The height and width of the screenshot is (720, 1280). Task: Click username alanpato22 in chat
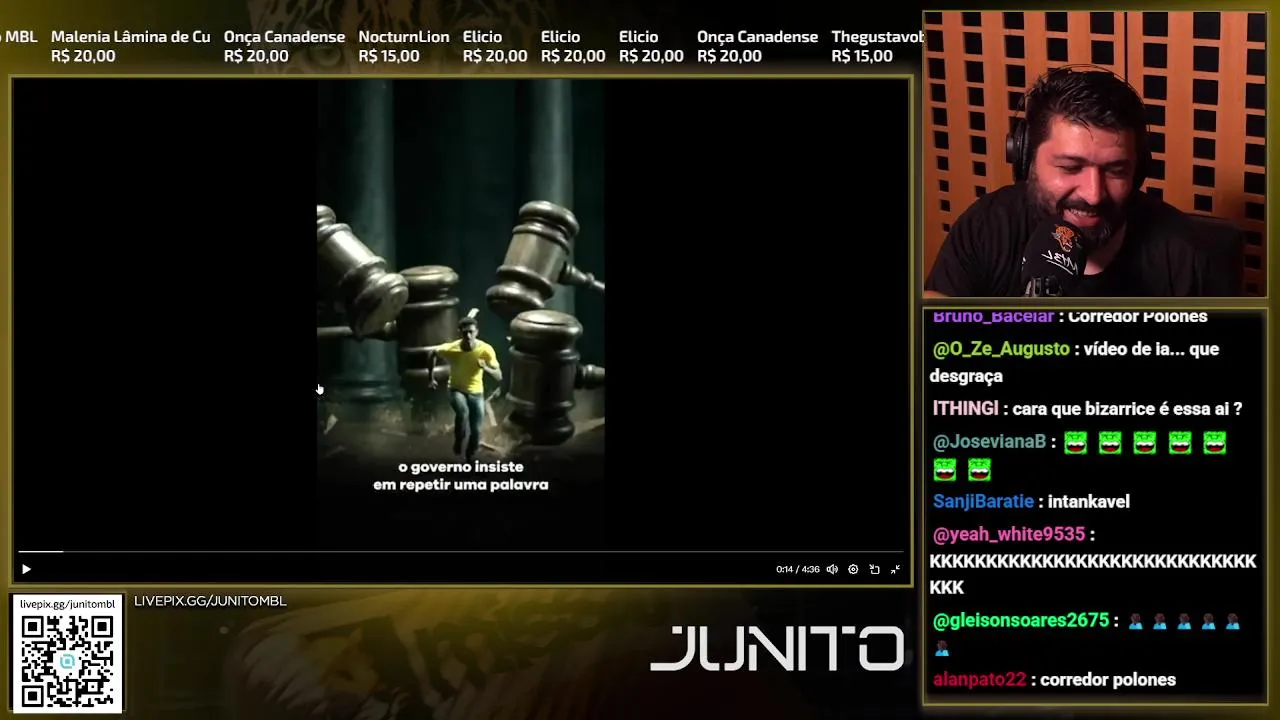pos(979,680)
